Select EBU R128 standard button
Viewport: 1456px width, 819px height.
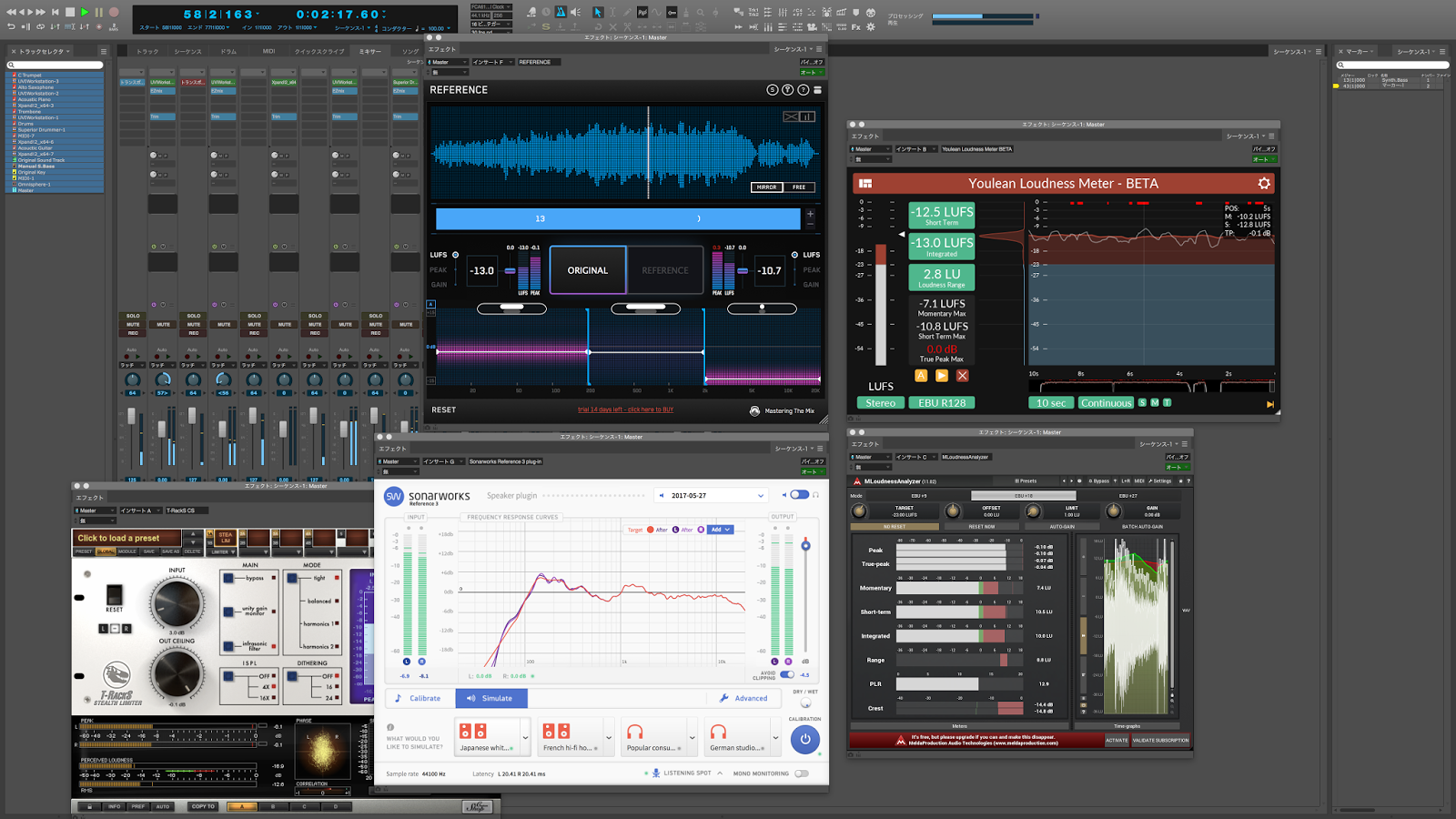942,402
